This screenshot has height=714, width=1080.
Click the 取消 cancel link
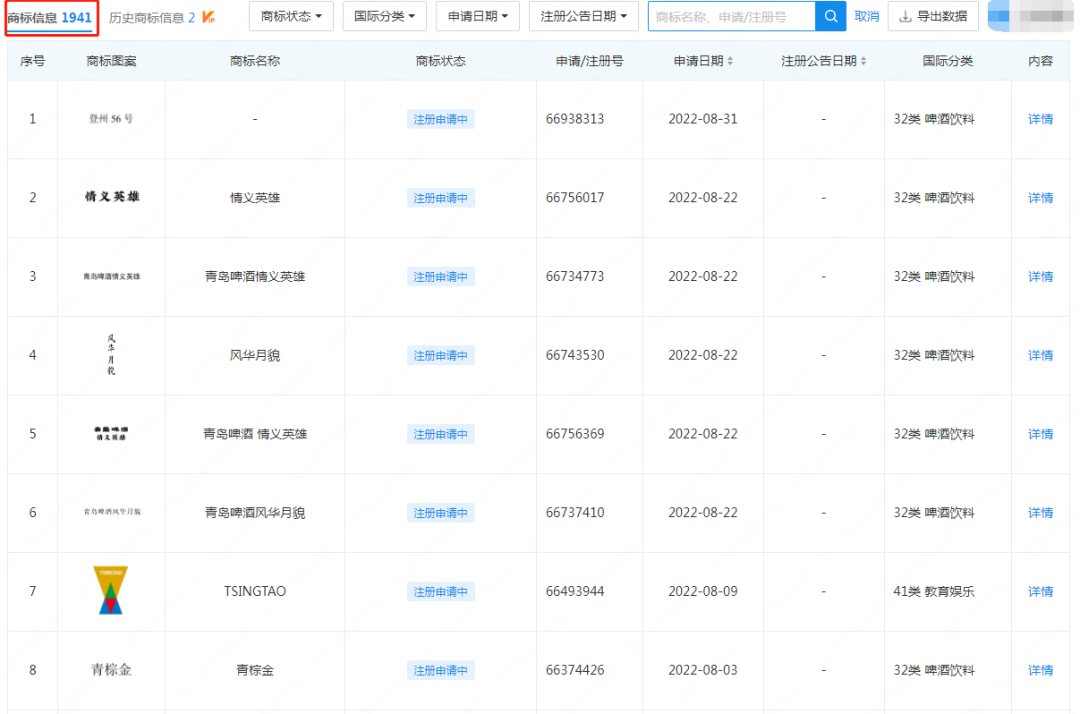pos(866,16)
